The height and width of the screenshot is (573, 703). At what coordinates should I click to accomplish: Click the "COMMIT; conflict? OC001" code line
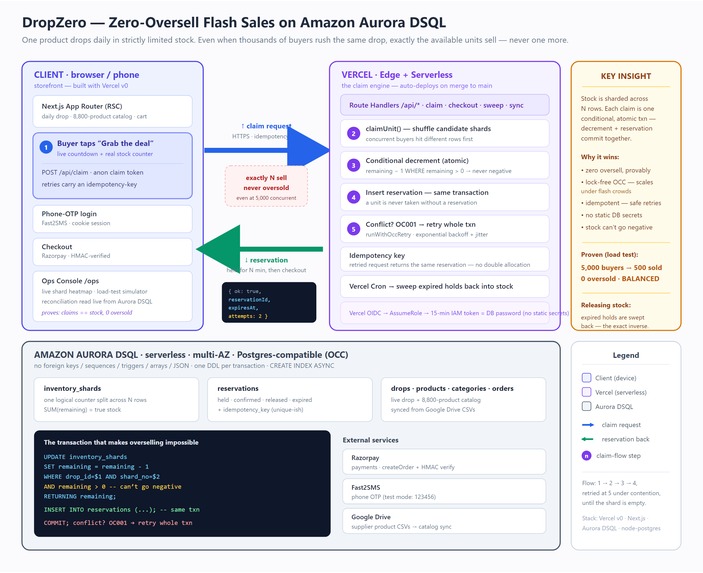[x=118, y=523]
